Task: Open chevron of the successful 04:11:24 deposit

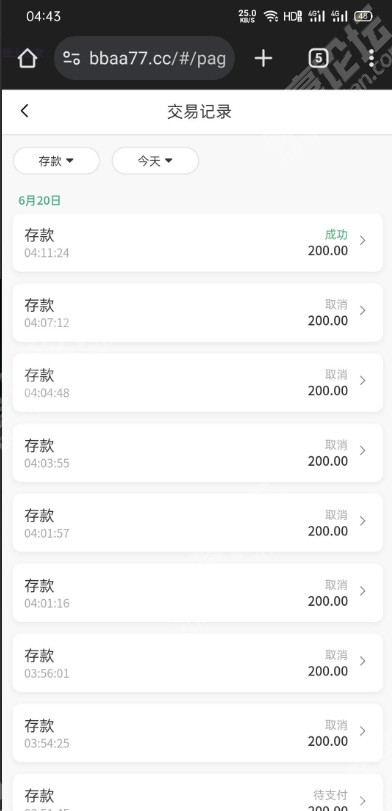Action: click(x=363, y=241)
